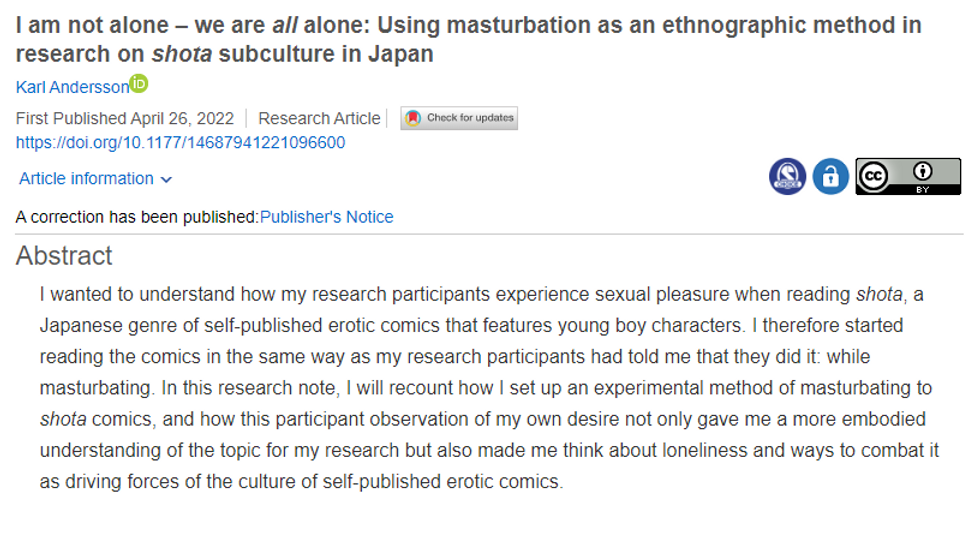
Task: Click the BY label on license badge
Action: (923, 189)
